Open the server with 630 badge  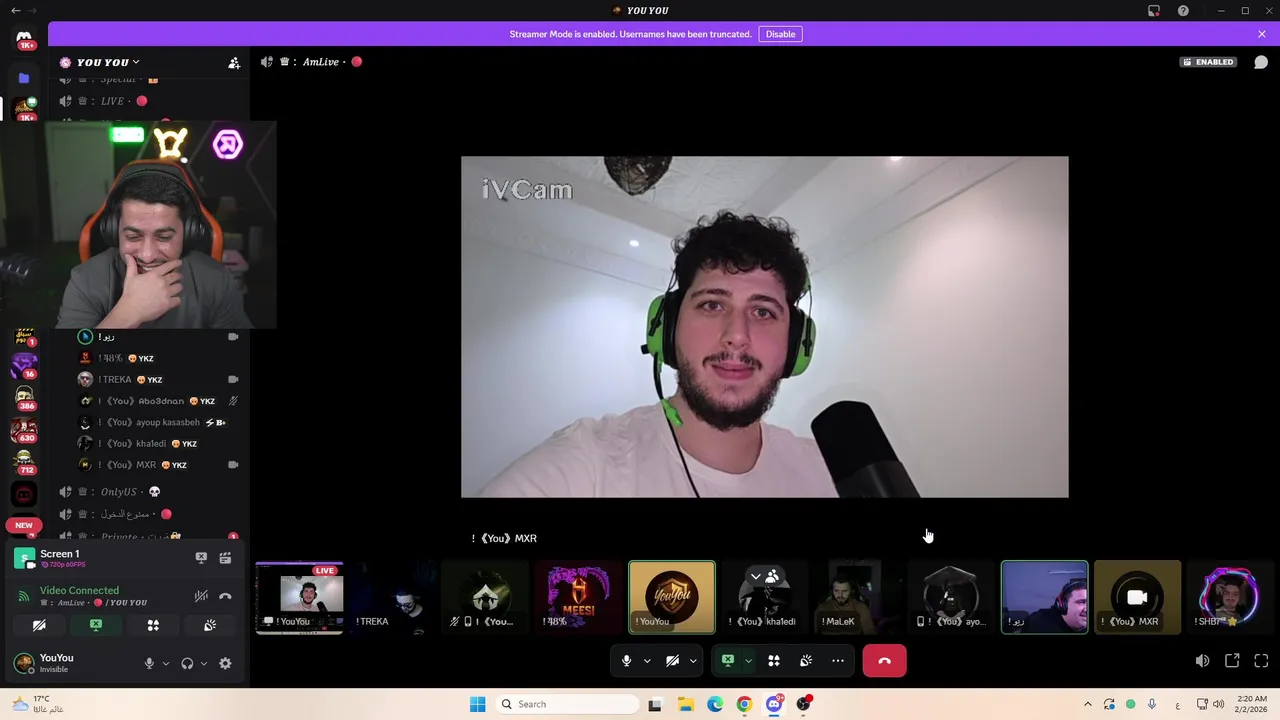point(24,429)
